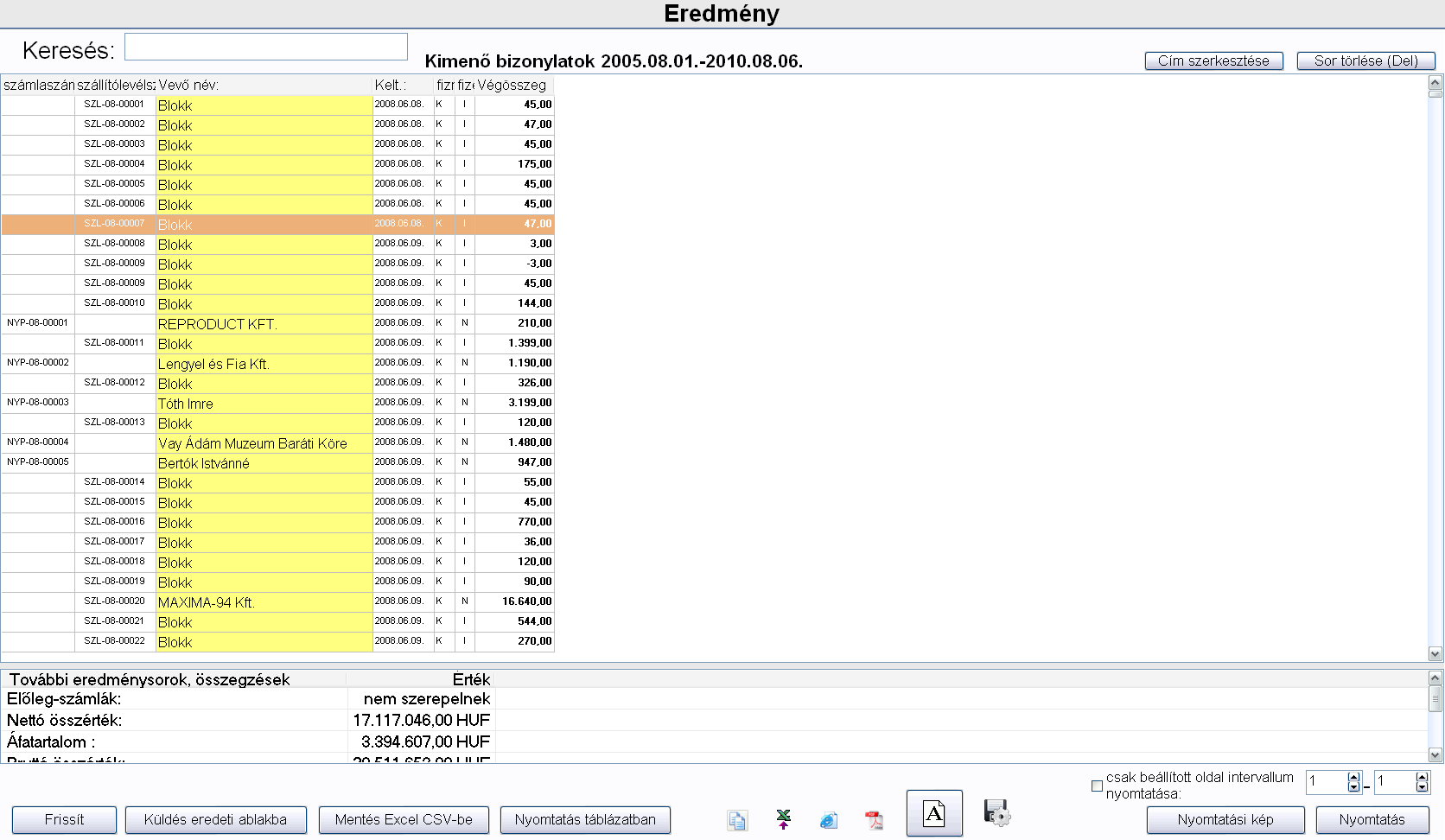Sort by 'Kelt.' column header
Image resolution: width=1445 pixels, height=840 pixels.
(403, 85)
